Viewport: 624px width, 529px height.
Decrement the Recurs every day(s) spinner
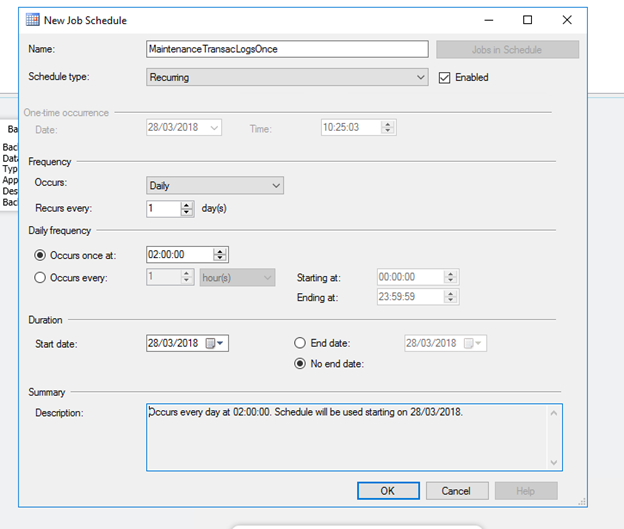point(186,212)
